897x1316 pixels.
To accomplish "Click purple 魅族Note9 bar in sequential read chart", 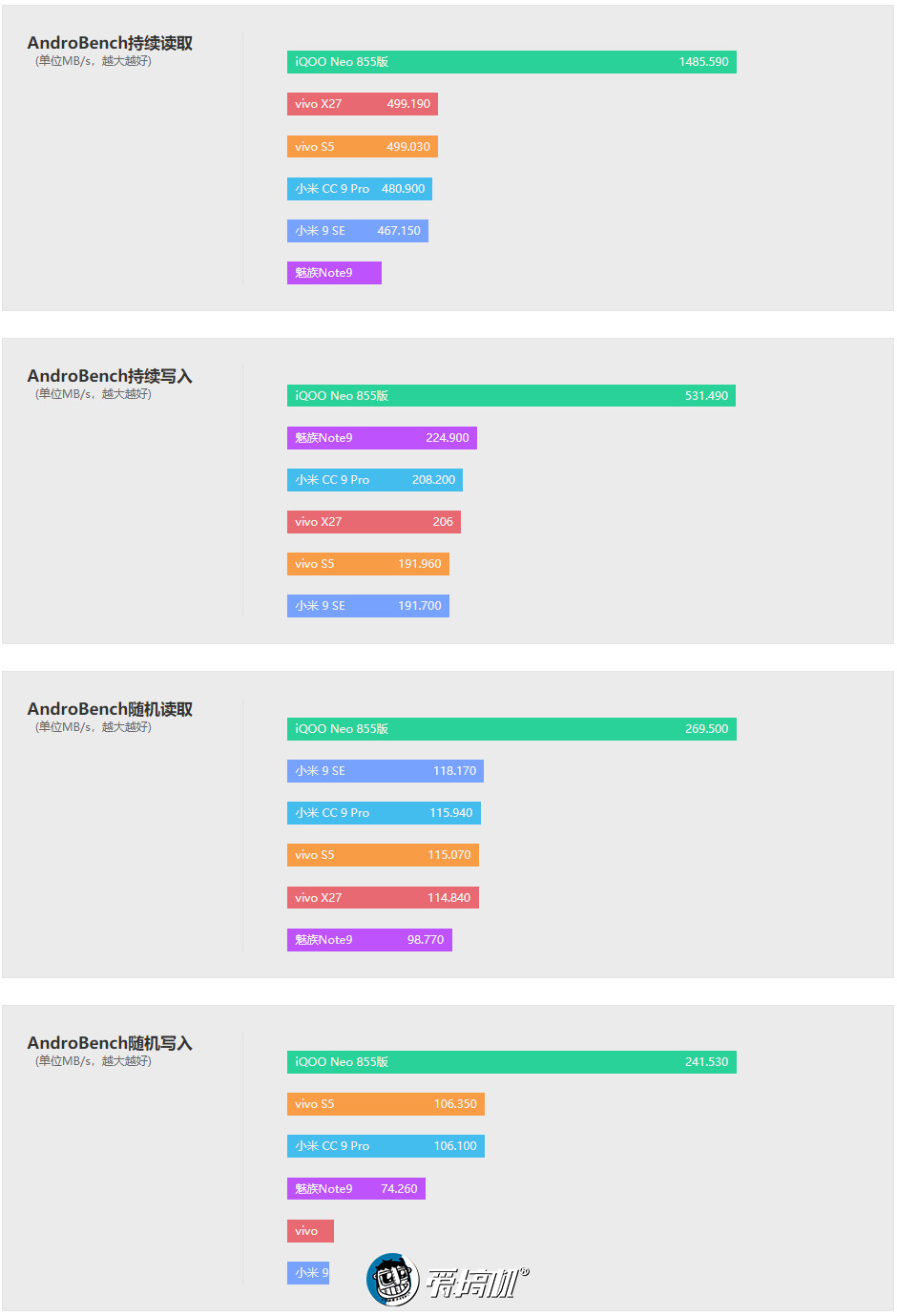I will [x=334, y=273].
